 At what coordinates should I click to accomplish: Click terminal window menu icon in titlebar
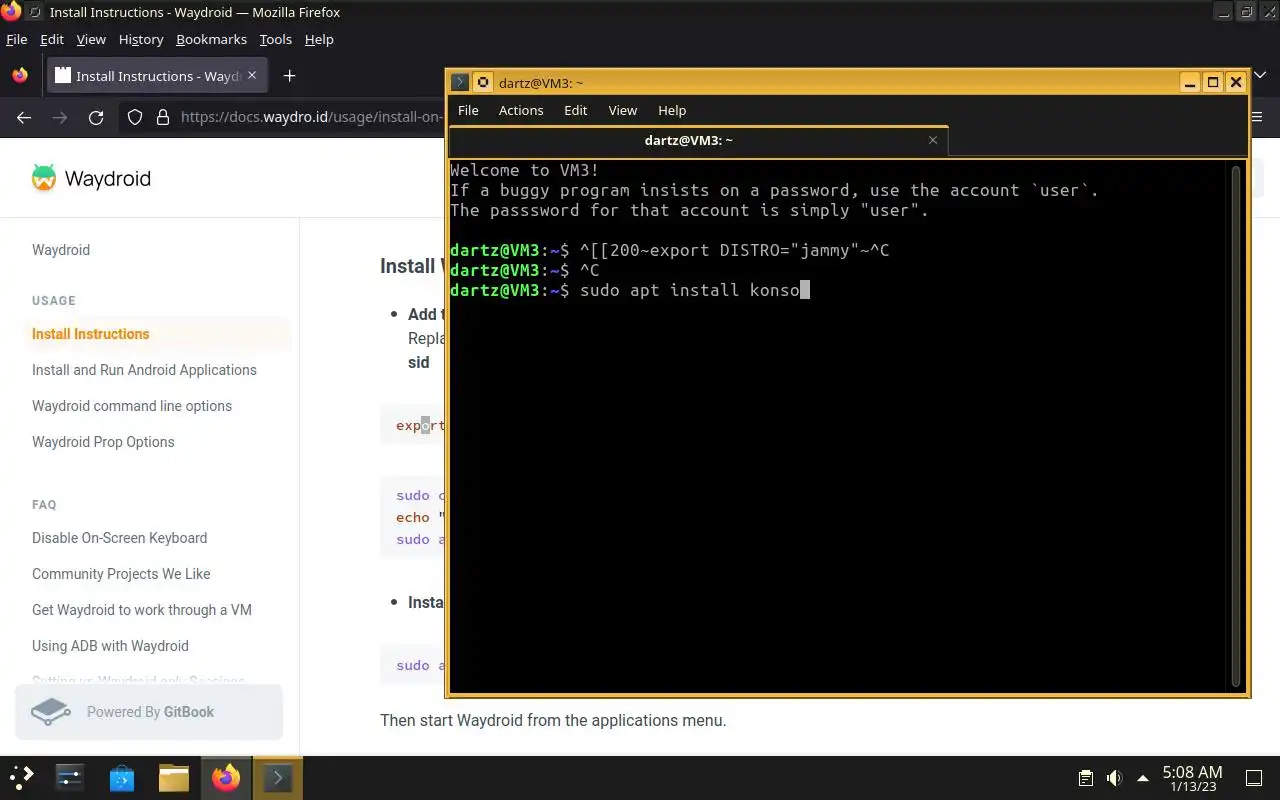(460, 83)
